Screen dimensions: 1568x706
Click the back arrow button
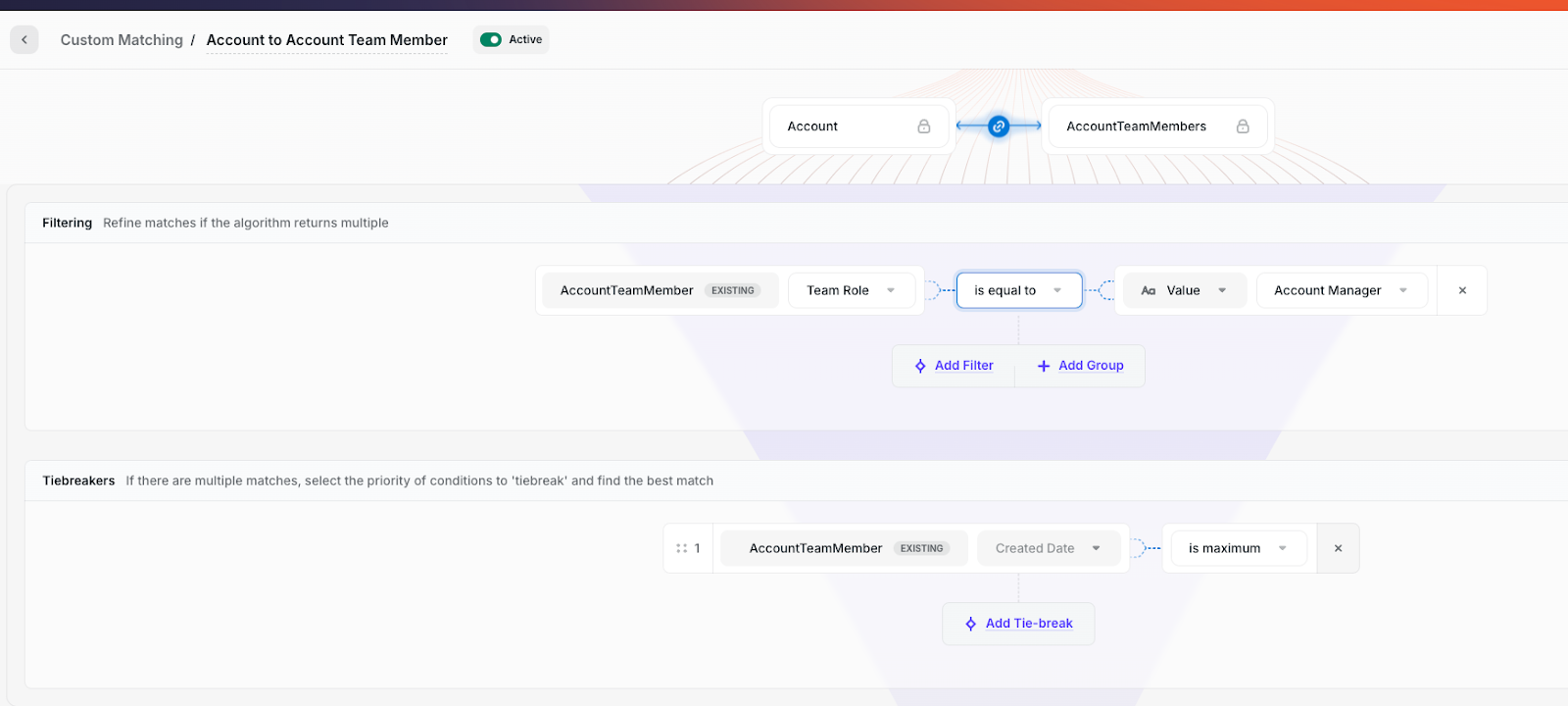pyautogui.click(x=24, y=40)
